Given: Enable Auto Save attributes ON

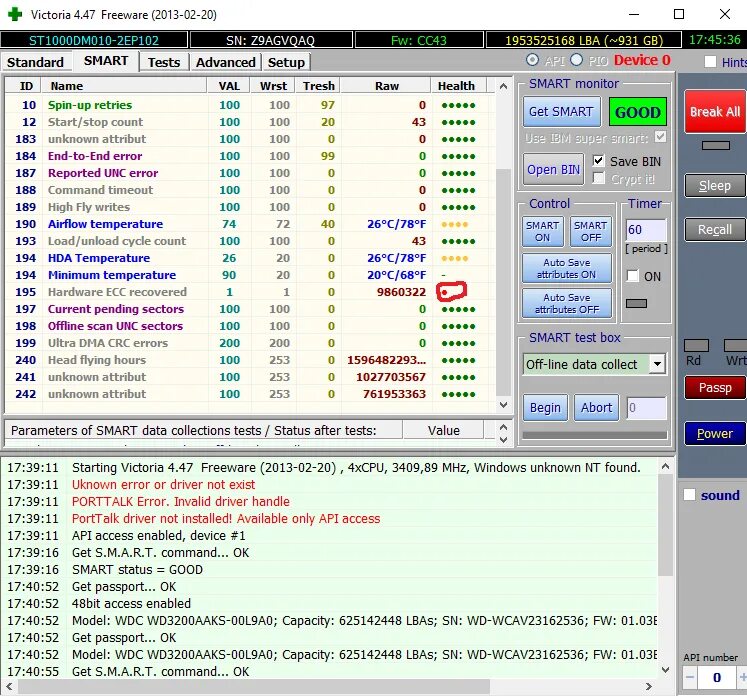Looking at the screenshot, I should (x=567, y=268).
